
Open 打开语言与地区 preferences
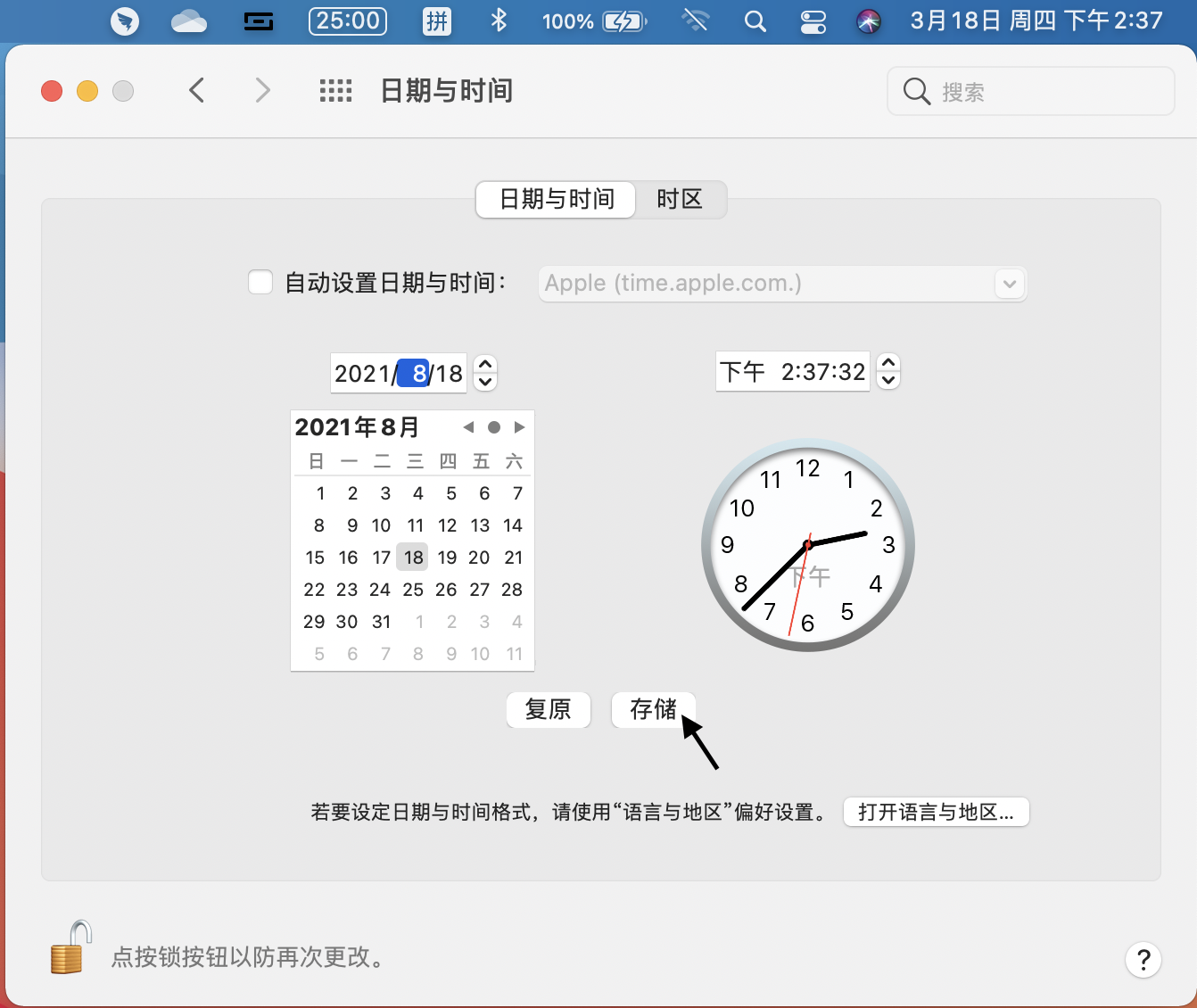936,812
